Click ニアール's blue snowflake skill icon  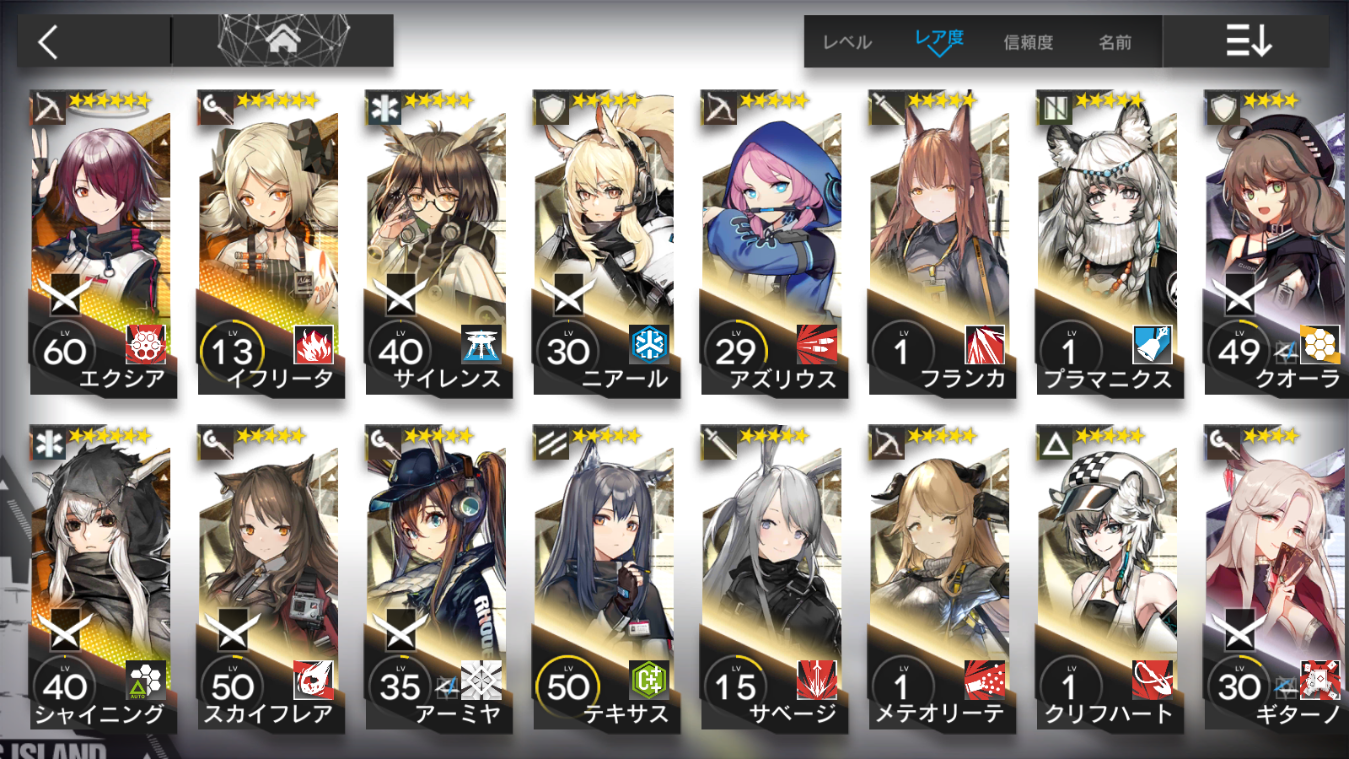click(x=649, y=345)
